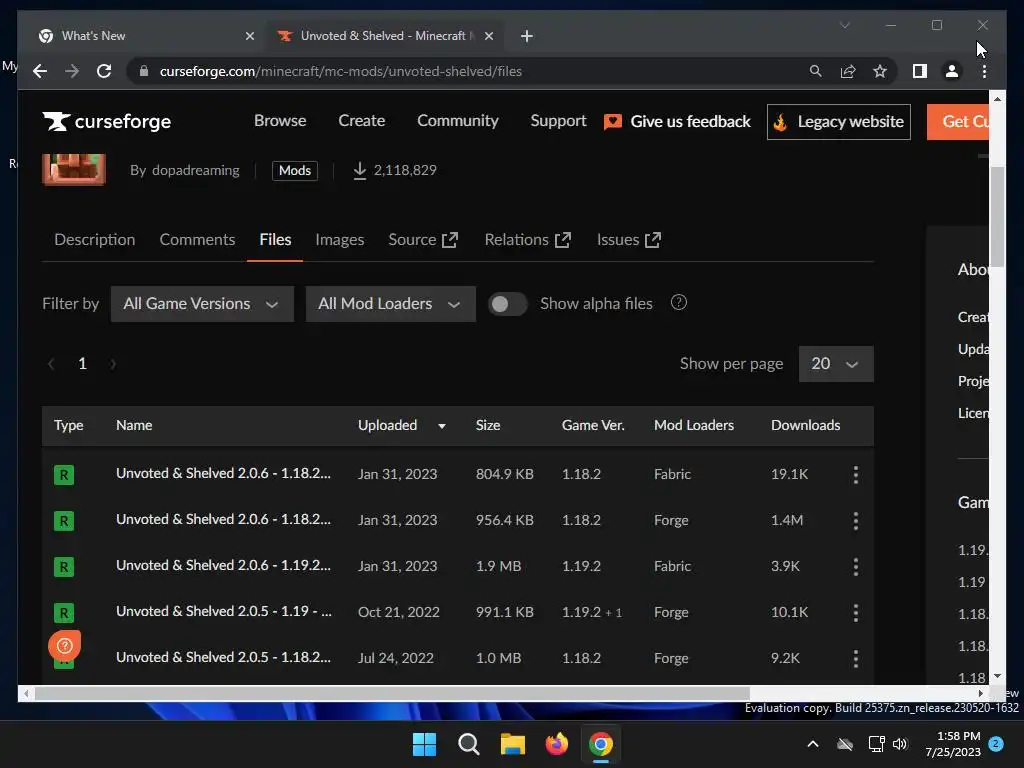This screenshot has height=768, width=1024.
Task: Select page 1 in pagination
Action: (x=82, y=364)
